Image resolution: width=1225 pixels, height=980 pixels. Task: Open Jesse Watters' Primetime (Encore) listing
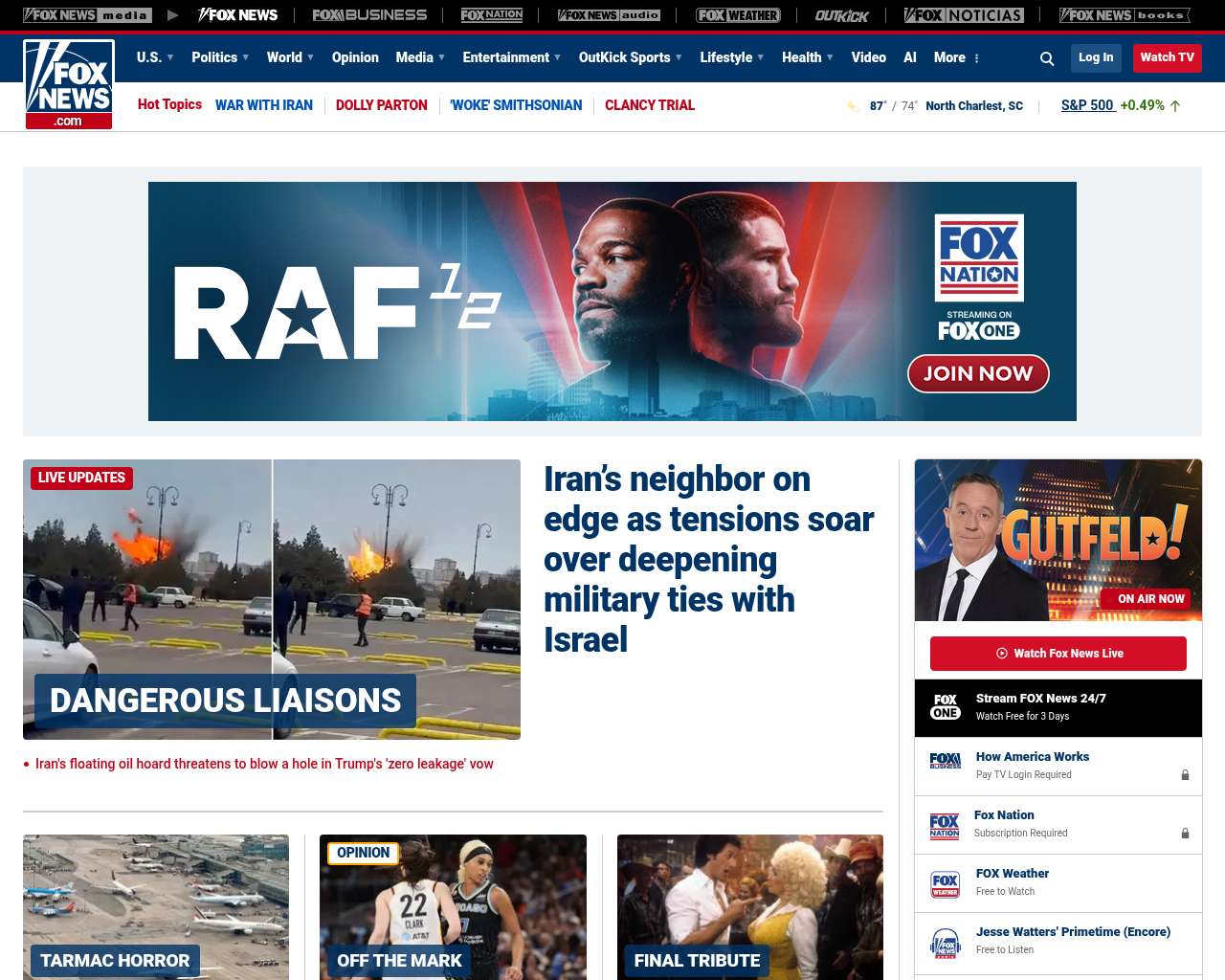[x=1073, y=932]
